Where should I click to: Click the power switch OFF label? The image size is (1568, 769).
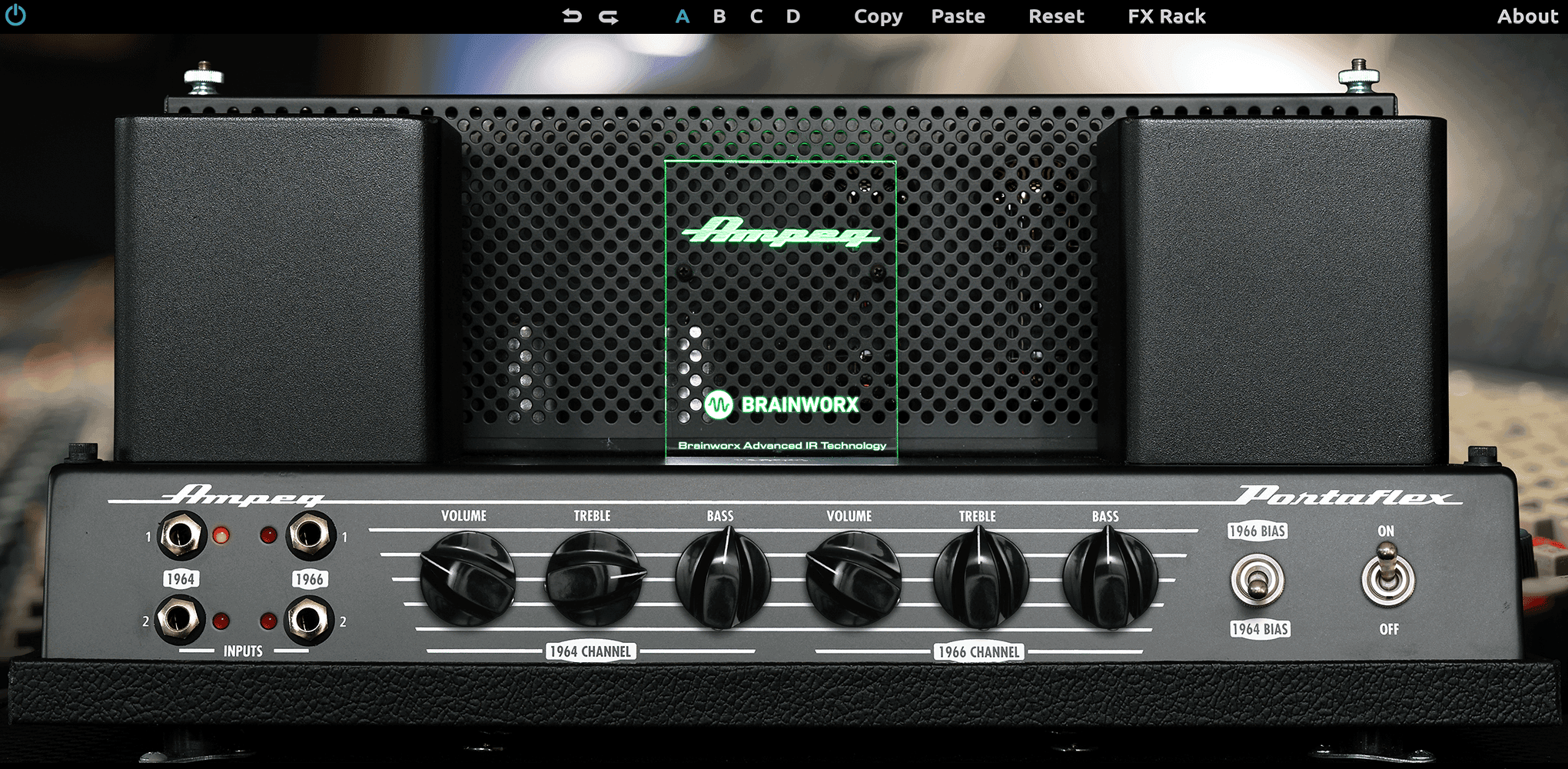pos(1389,629)
